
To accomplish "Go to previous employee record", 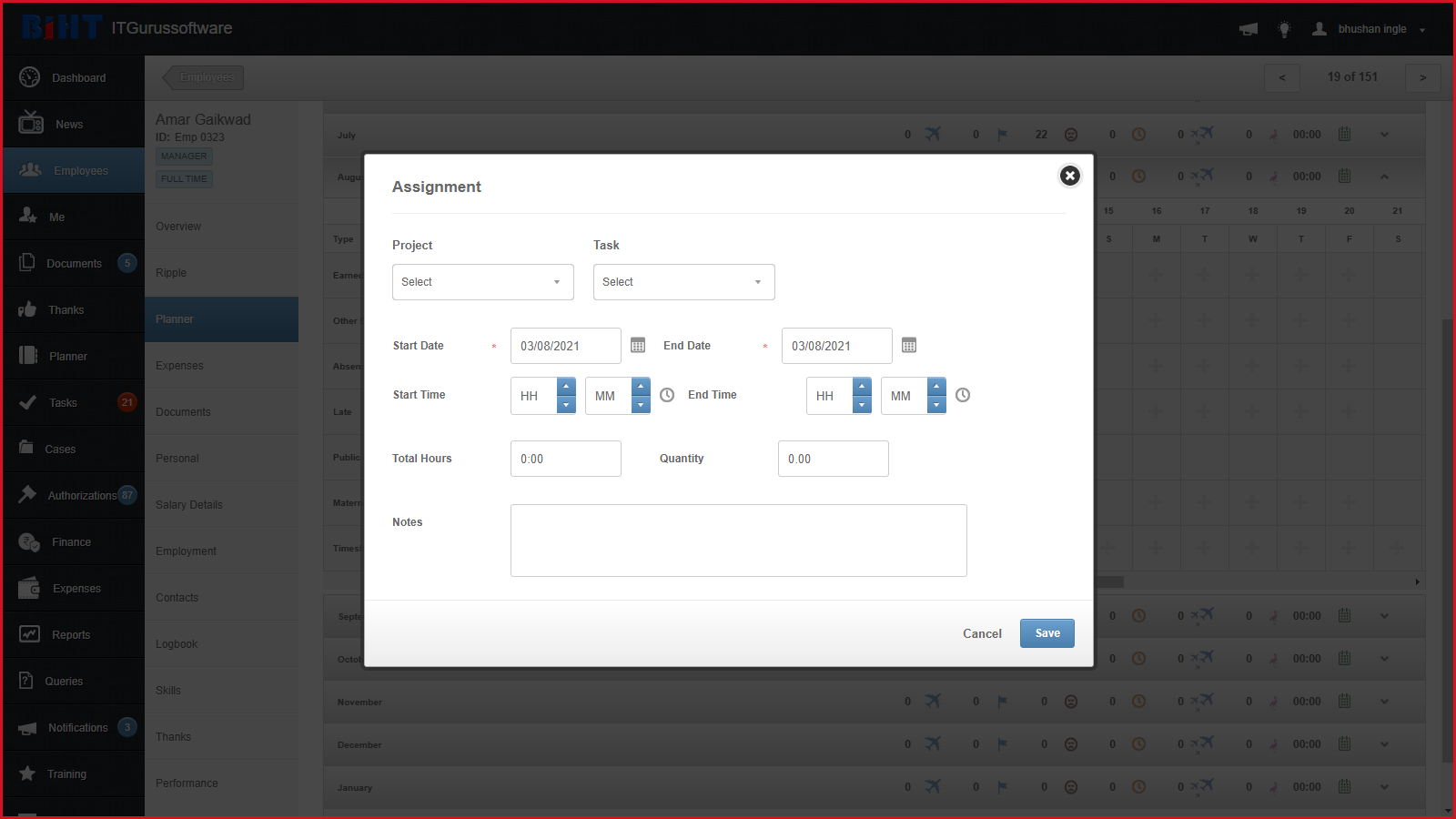I will tap(1282, 77).
